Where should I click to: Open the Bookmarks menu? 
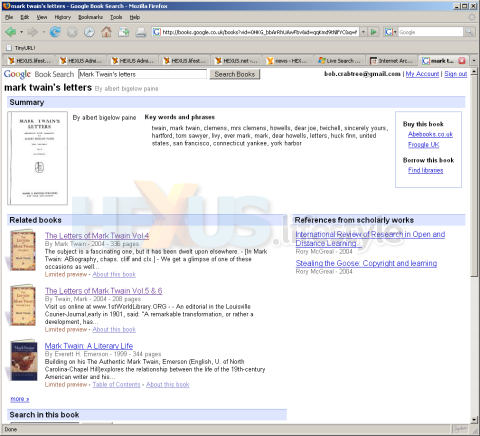point(90,17)
